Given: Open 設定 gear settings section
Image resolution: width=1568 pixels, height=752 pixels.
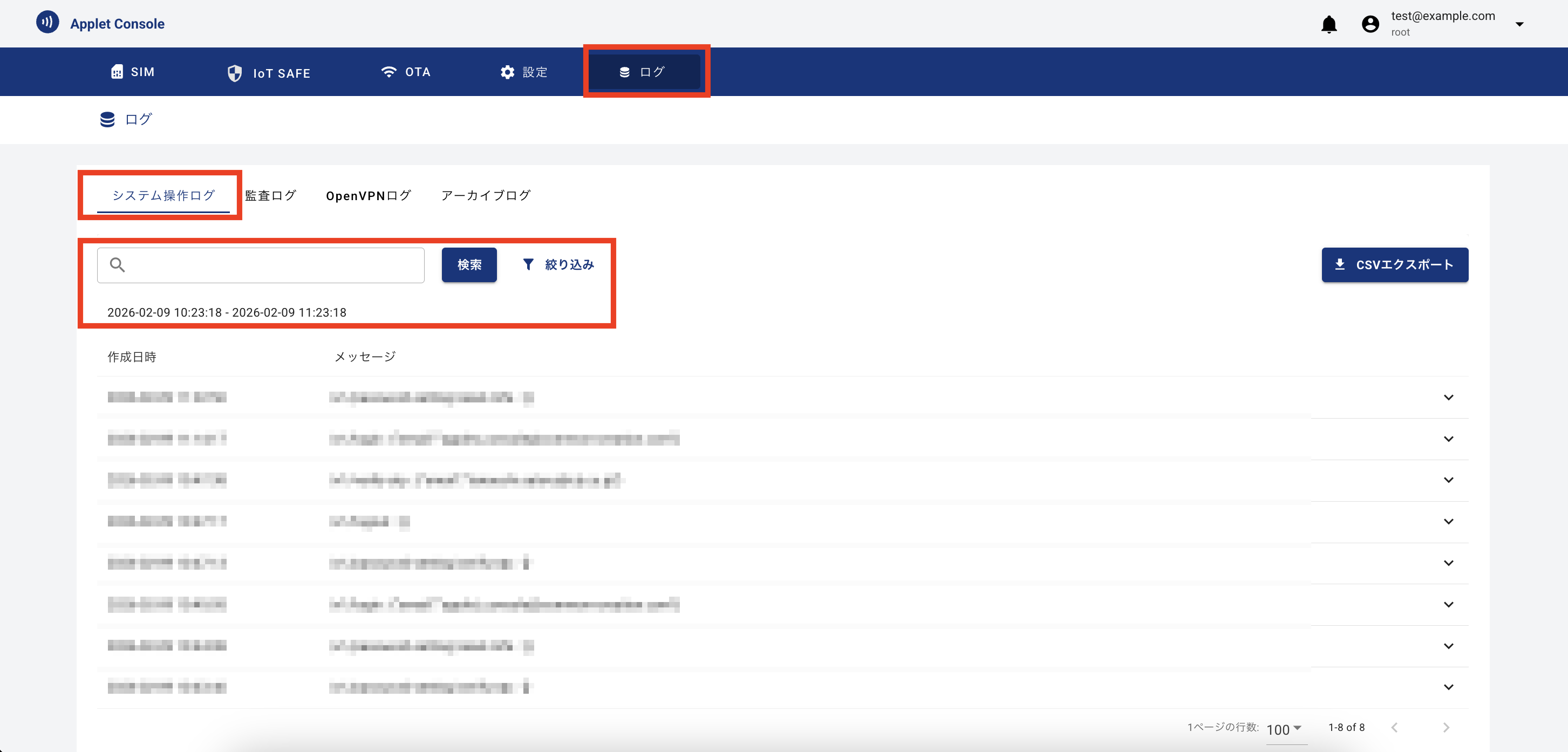Looking at the screenshot, I should point(523,72).
